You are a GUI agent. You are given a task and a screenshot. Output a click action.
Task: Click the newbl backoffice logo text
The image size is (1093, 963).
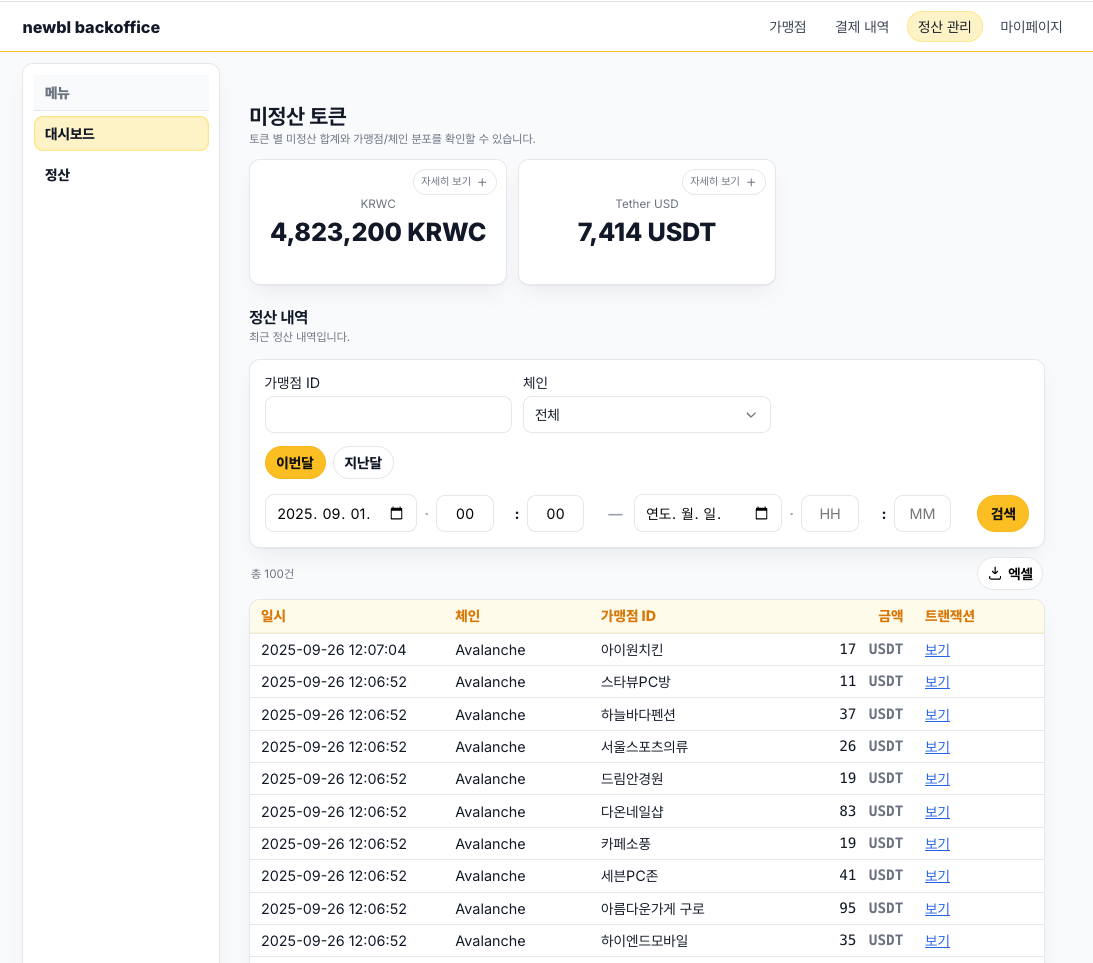(x=91, y=27)
